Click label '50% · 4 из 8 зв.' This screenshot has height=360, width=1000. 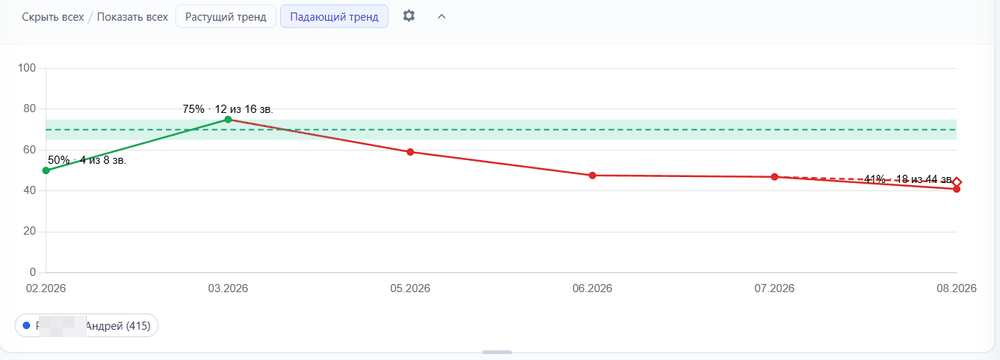[87, 160]
